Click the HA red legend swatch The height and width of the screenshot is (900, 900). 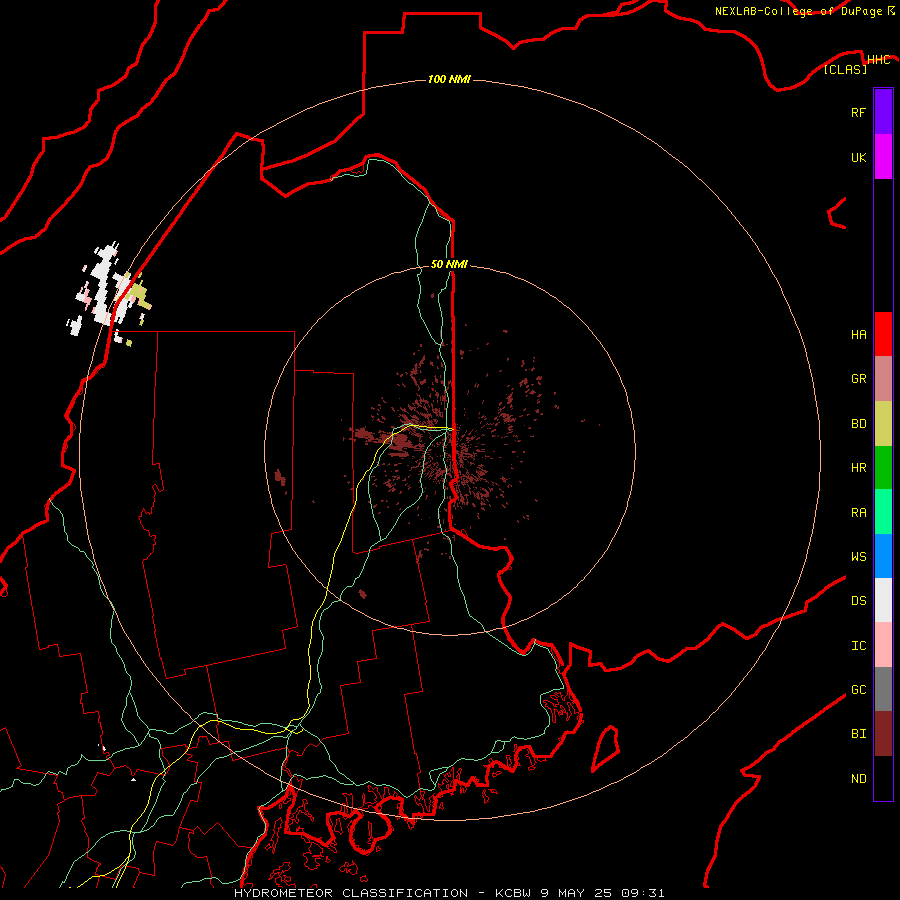[x=883, y=334]
